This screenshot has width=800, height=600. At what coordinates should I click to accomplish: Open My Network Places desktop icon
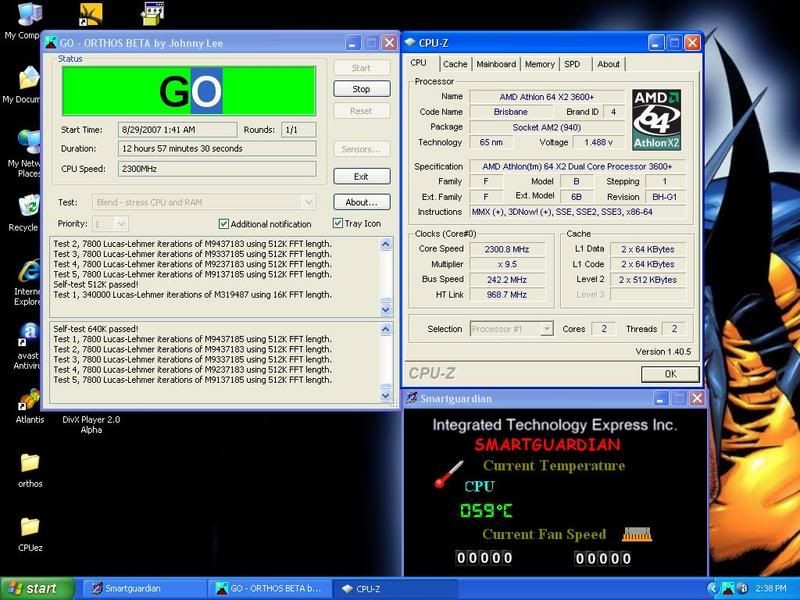pyautogui.click(x=29, y=142)
